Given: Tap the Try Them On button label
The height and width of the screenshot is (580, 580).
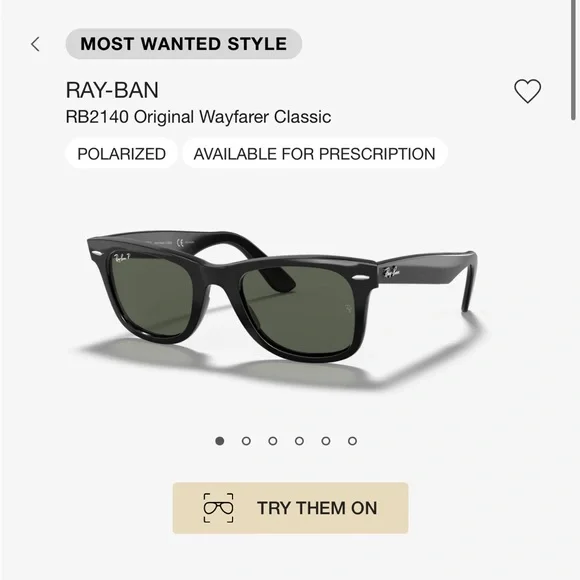Looking at the screenshot, I should click(317, 508).
